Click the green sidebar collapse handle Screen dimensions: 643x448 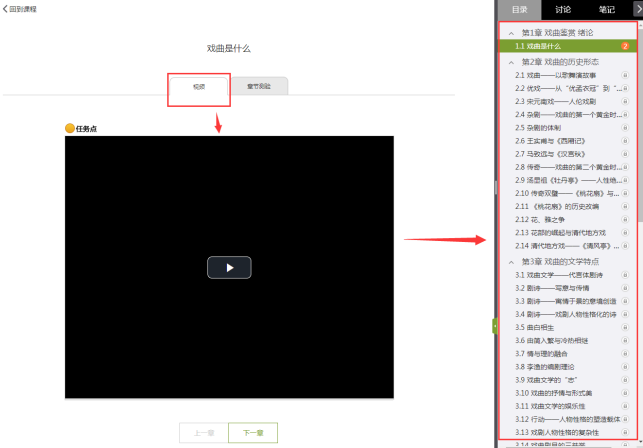coord(494,325)
